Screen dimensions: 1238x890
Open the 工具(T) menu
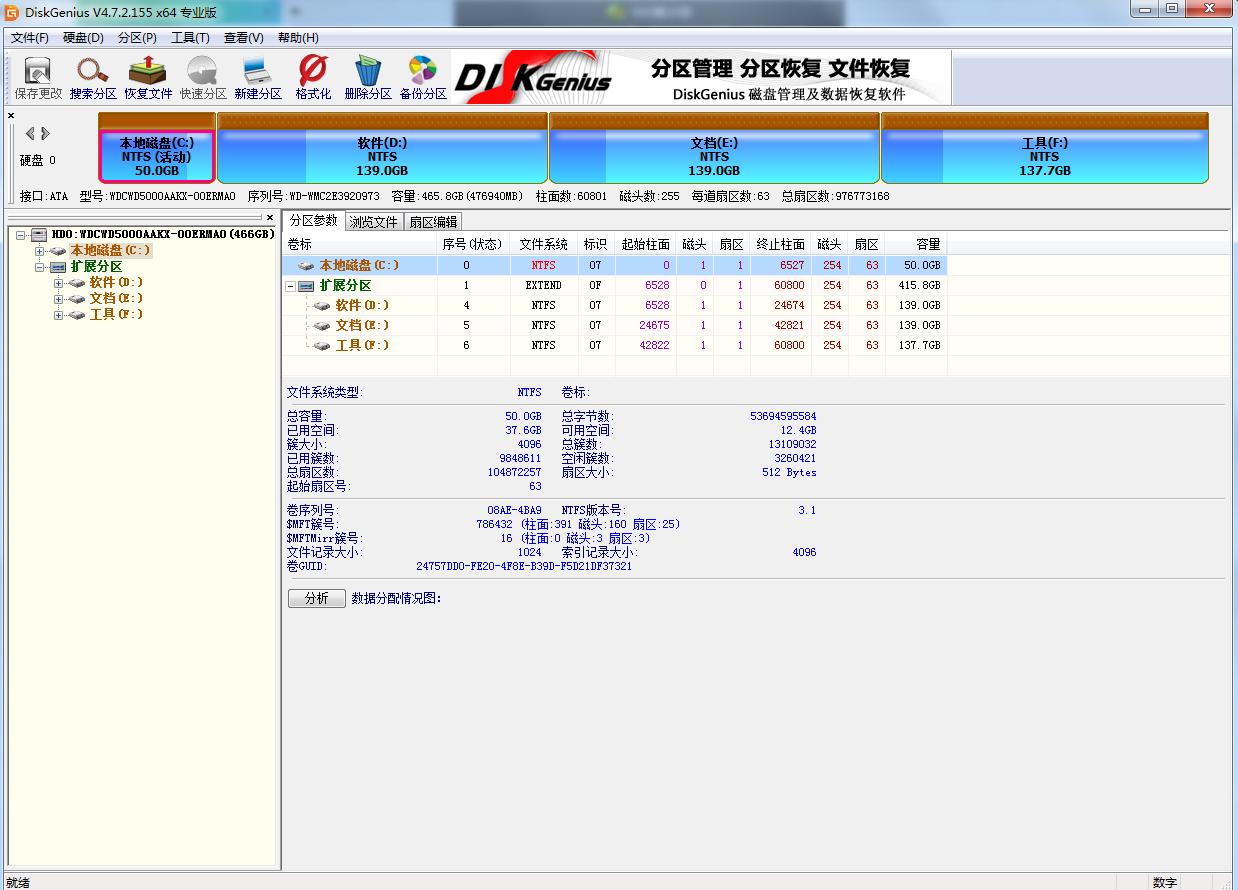pos(190,38)
